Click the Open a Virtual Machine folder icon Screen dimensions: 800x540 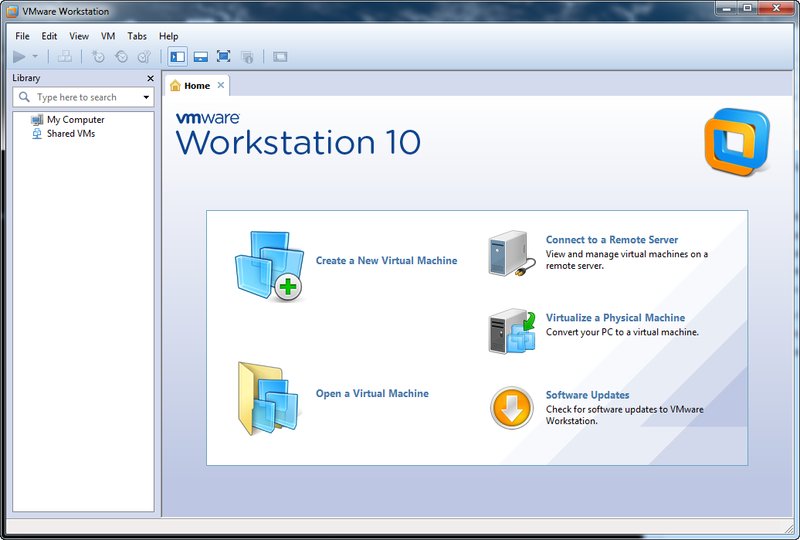pyautogui.click(x=268, y=399)
